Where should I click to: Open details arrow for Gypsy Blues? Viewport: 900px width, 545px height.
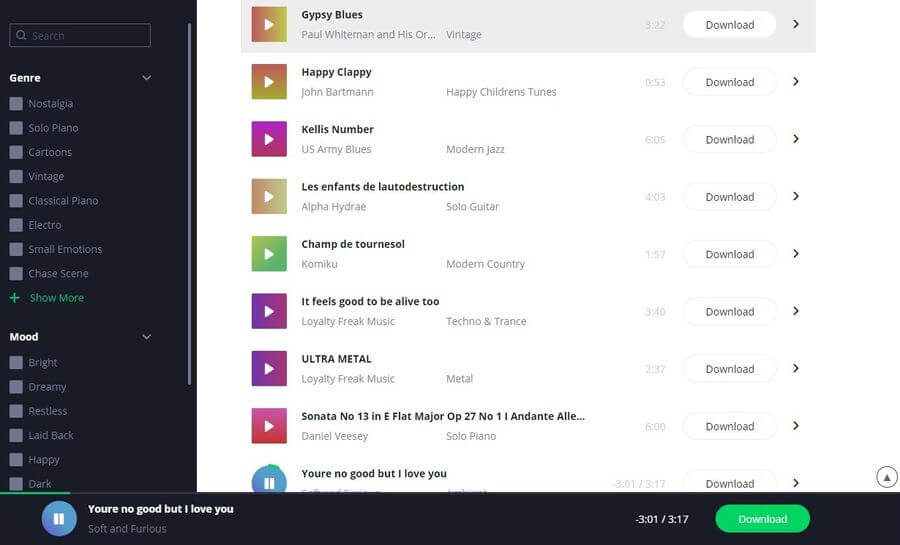point(796,24)
